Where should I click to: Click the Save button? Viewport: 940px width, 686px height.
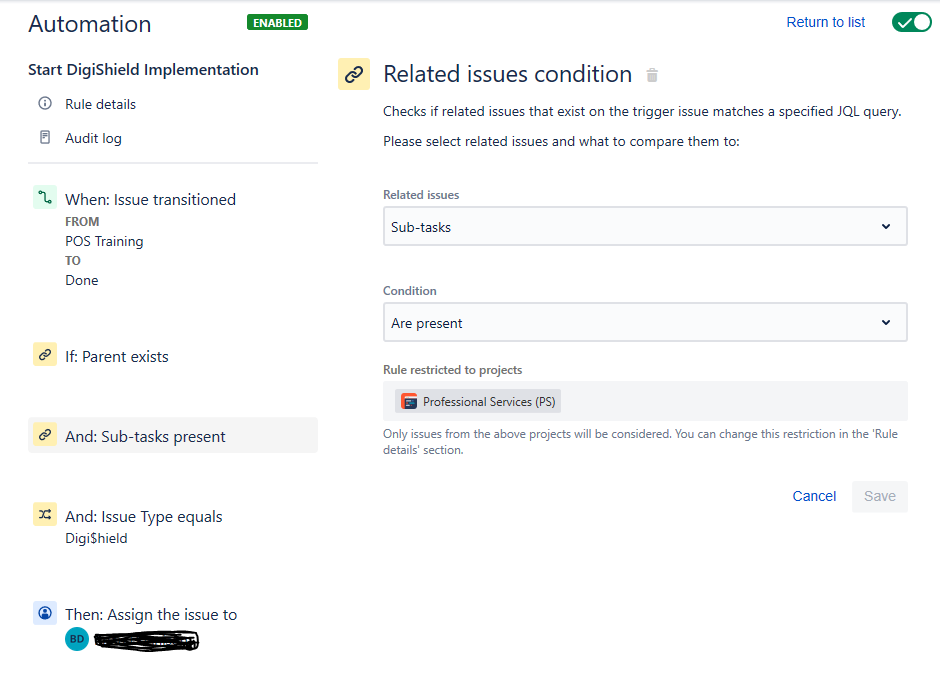879,497
